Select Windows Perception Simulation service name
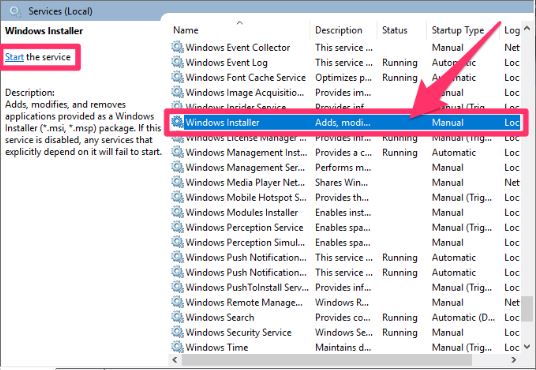Image resolution: width=536 pixels, height=370 pixels. pos(245,243)
